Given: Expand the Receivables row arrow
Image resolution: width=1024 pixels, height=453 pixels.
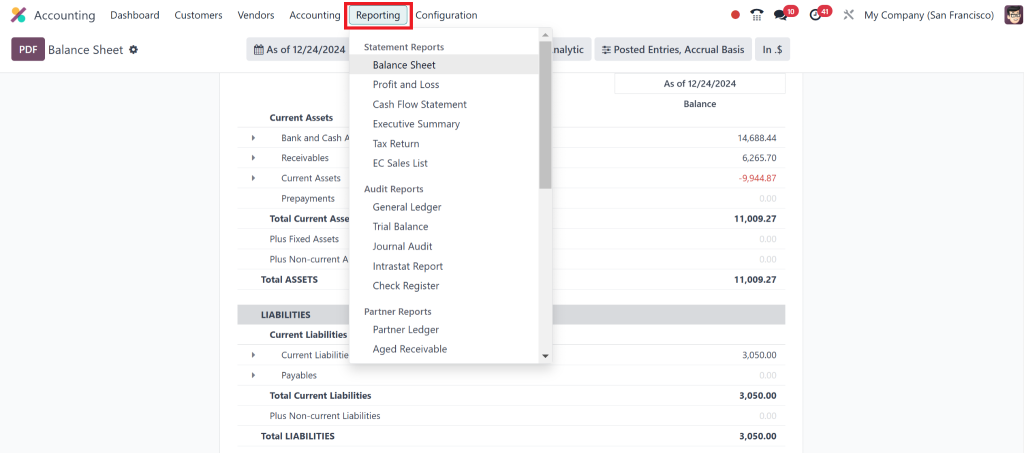Looking at the screenshot, I should tap(253, 158).
